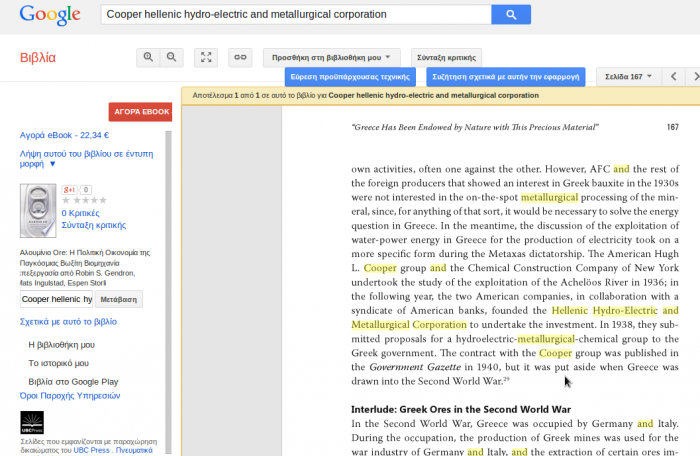Zoom out of the book page
Screen dimensions: 700x456
(x=171, y=57)
